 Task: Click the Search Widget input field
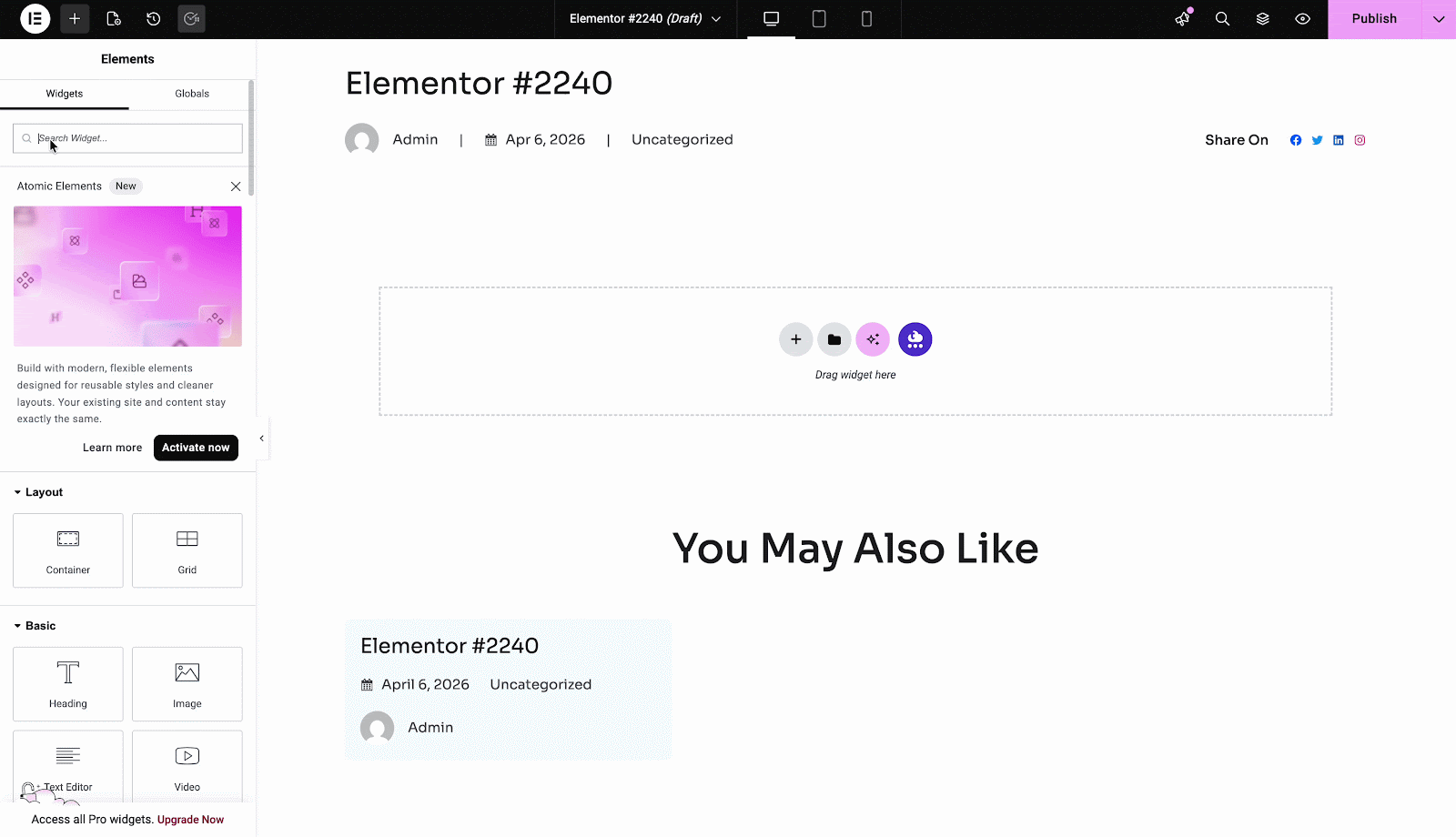(x=127, y=137)
